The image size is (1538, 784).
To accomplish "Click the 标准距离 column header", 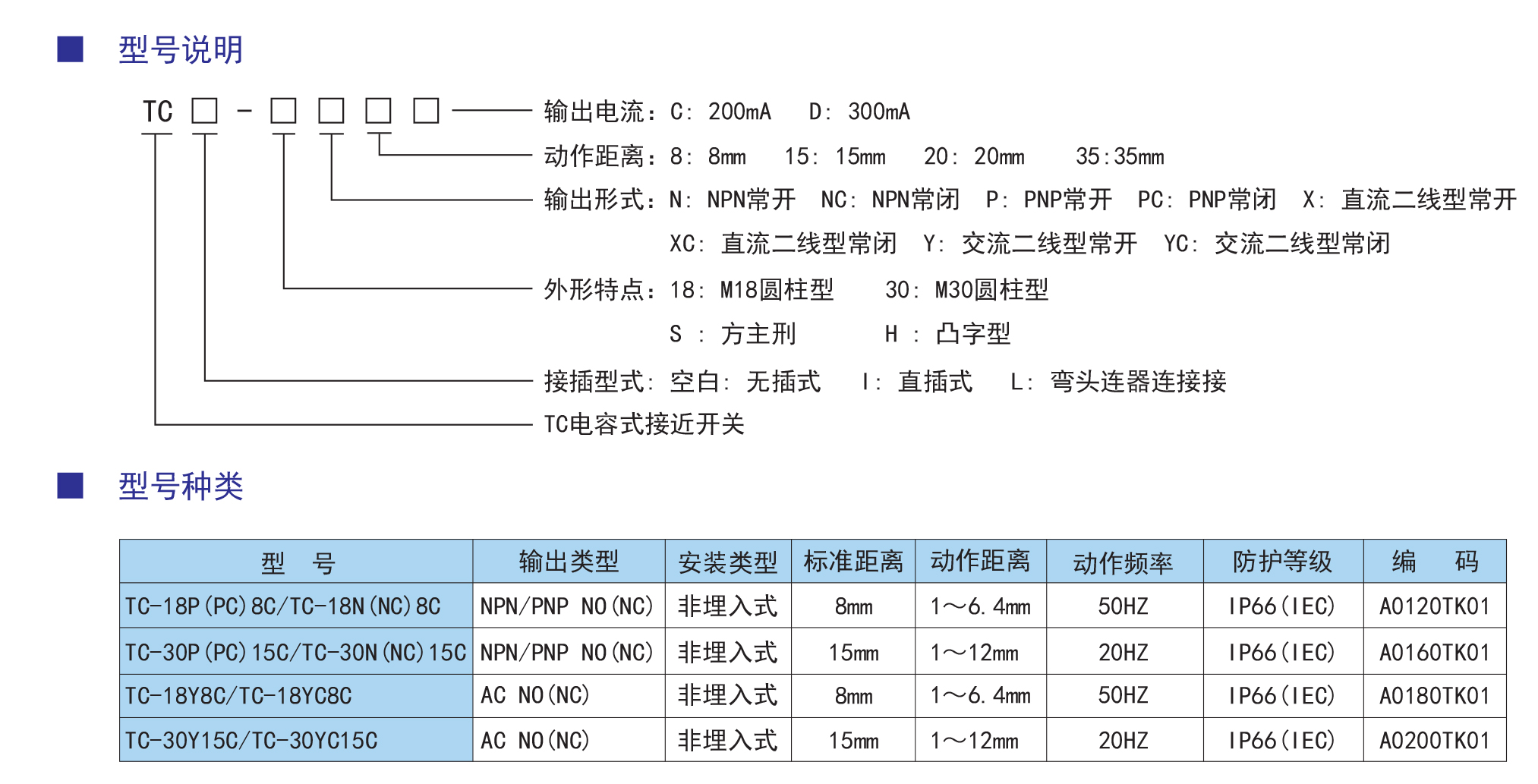I will point(853,562).
